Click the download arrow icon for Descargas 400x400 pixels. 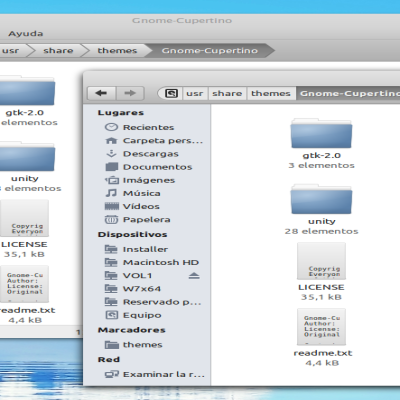pos(111,154)
